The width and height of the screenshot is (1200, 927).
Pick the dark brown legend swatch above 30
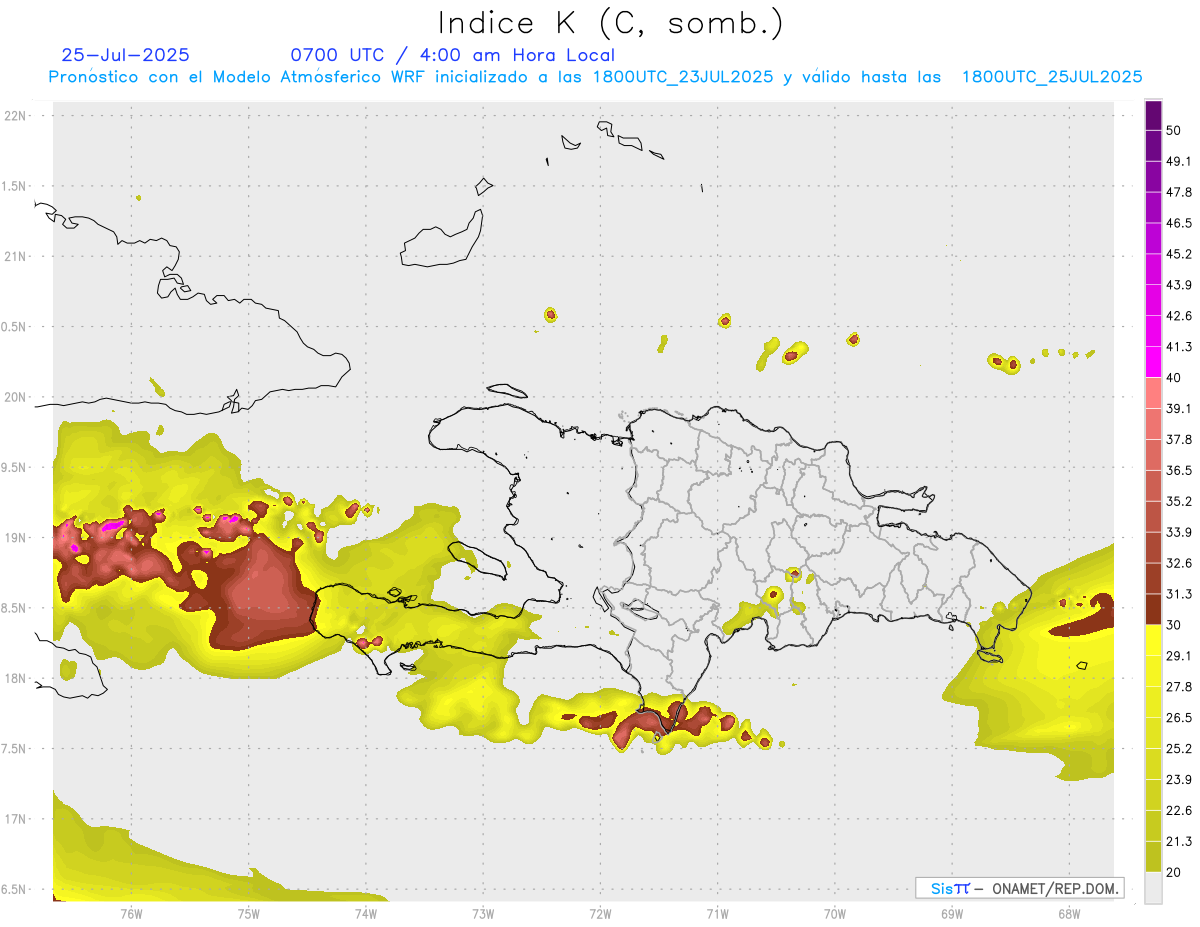pos(1153,610)
